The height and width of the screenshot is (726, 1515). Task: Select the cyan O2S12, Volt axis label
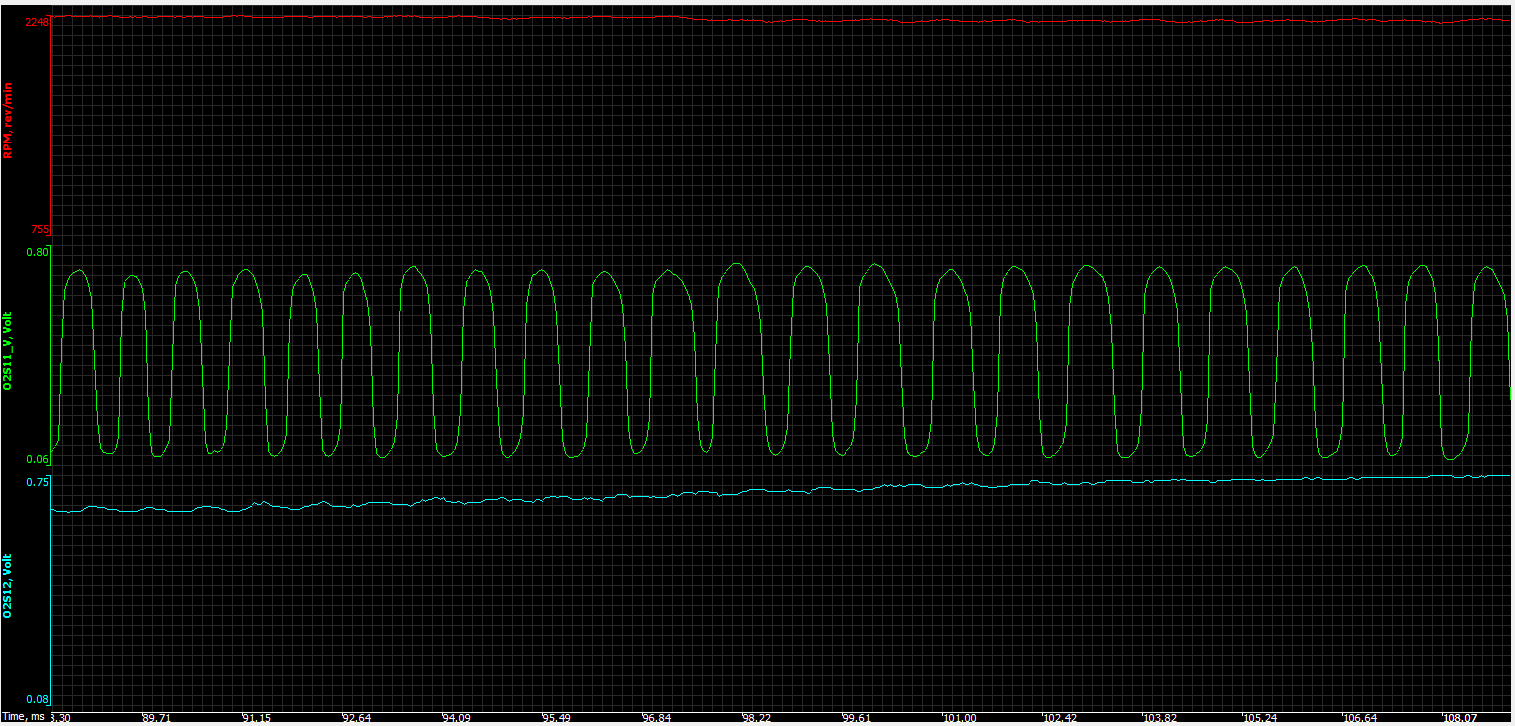pyautogui.click(x=8, y=587)
